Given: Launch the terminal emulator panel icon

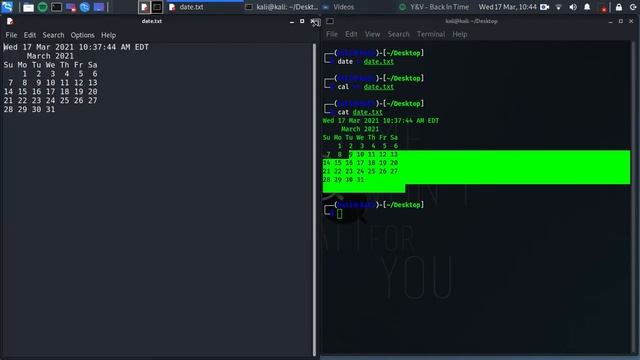Looking at the screenshot, I should (56, 7).
